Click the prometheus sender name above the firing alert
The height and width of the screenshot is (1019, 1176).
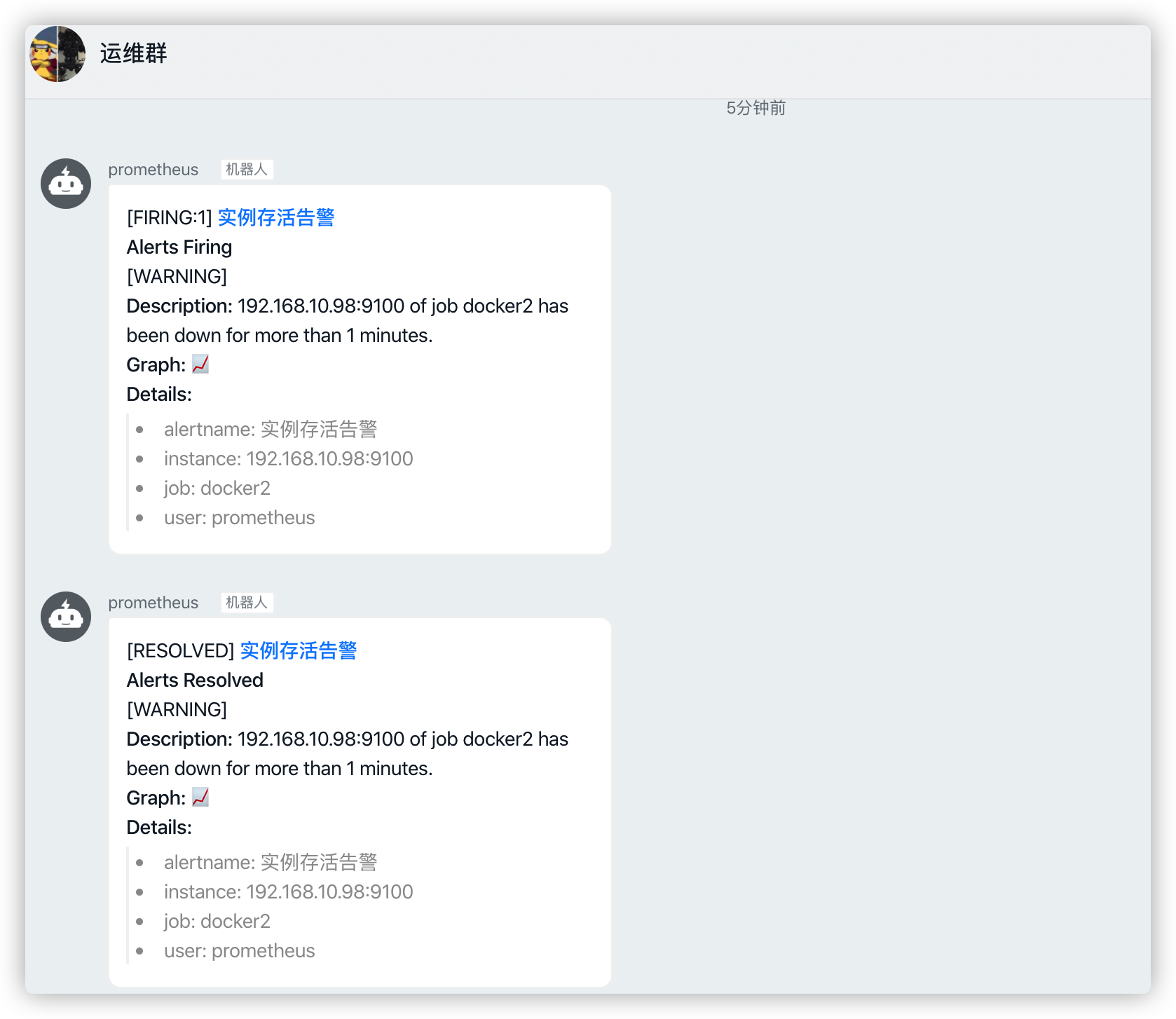(x=153, y=170)
